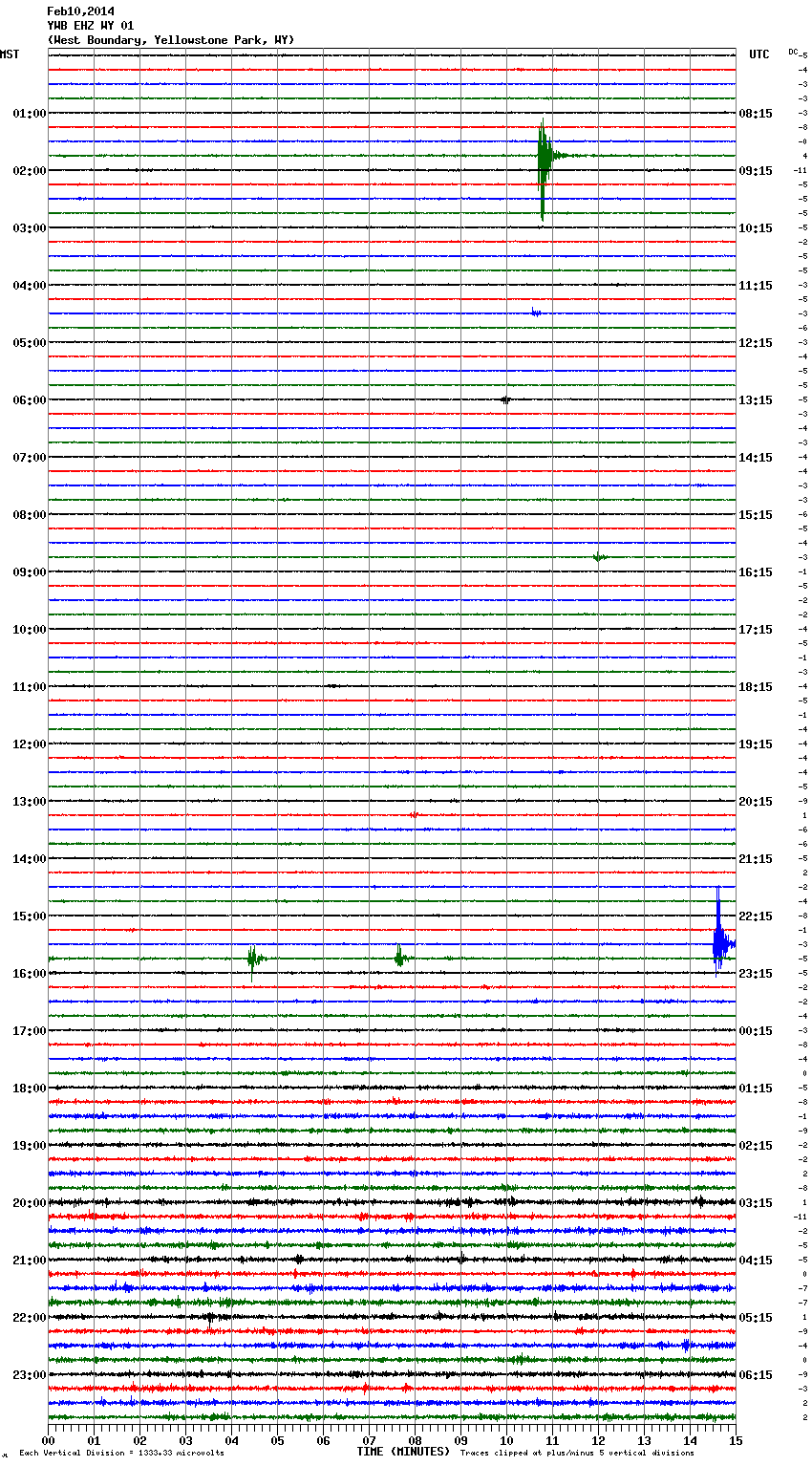Select the 16:00 MST time label

[x=30, y=974]
